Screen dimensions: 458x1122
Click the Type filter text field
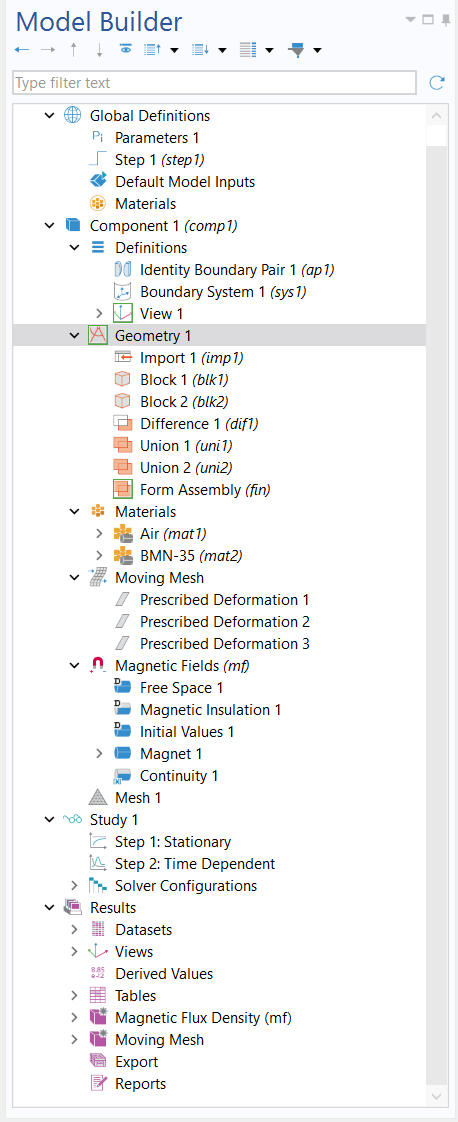pos(215,83)
